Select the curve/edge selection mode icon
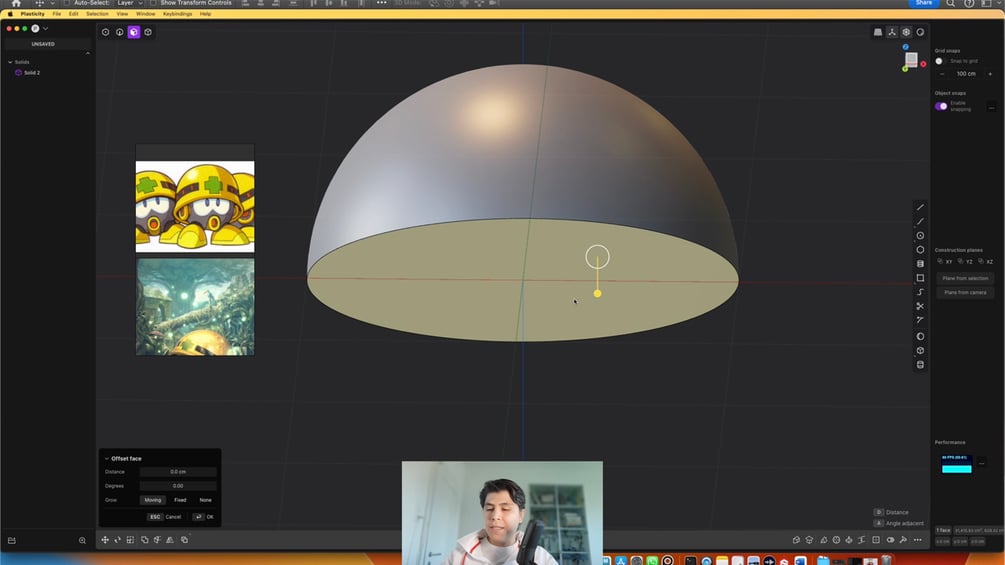 [x=120, y=32]
